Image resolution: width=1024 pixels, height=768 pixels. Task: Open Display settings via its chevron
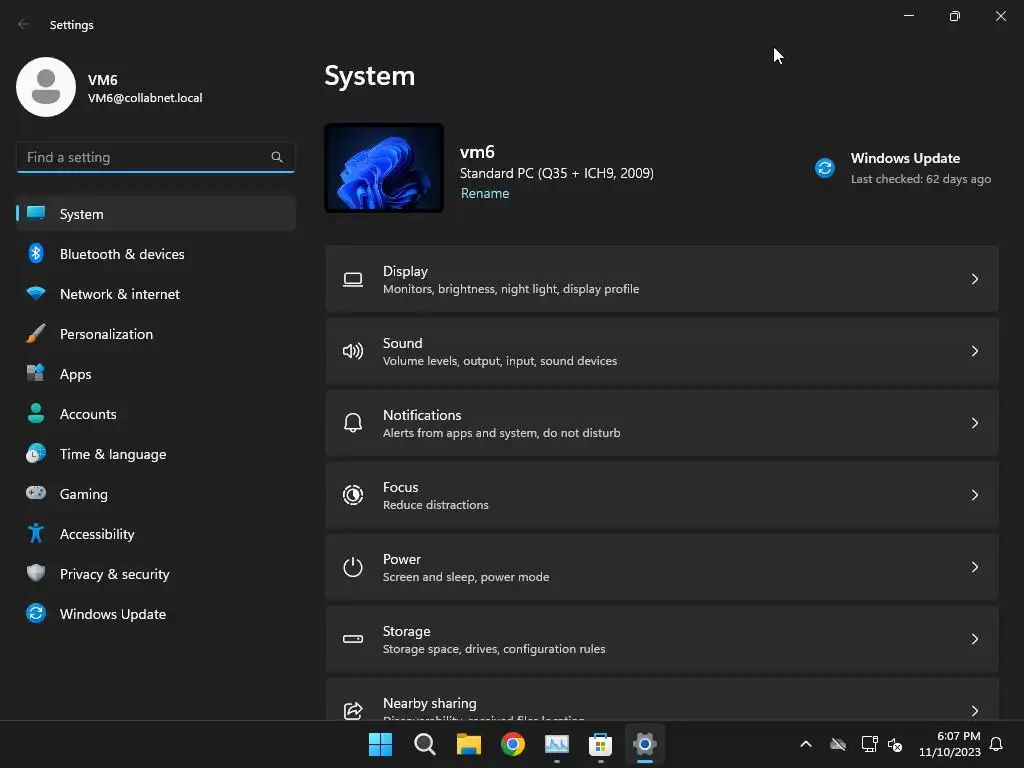(974, 279)
